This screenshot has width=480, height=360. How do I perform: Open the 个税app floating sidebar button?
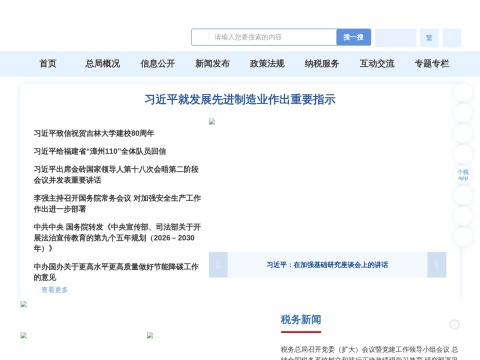(x=463, y=175)
